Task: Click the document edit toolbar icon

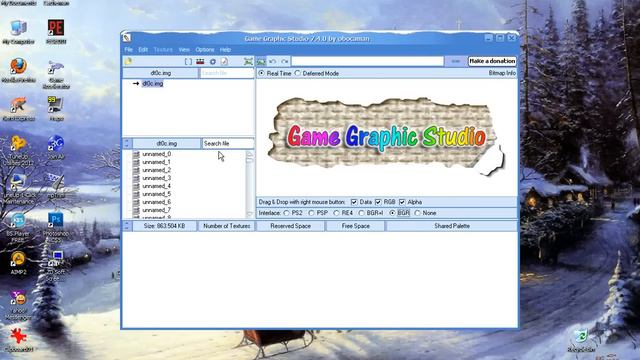Action: point(224,62)
